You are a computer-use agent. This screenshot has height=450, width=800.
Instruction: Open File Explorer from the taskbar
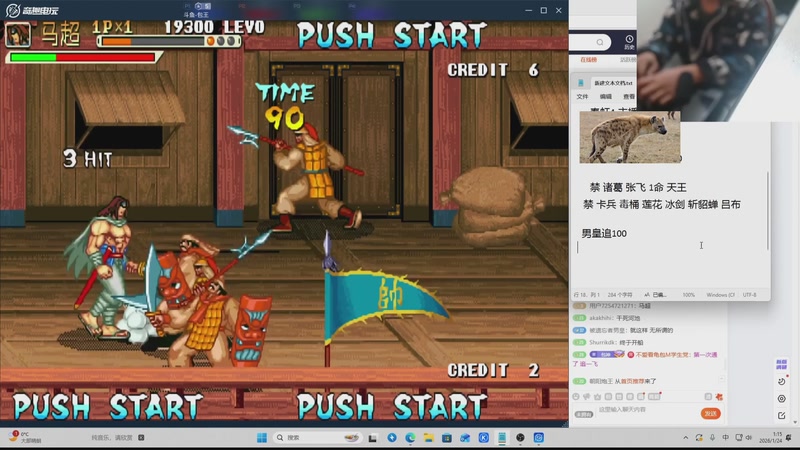(429, 437)
